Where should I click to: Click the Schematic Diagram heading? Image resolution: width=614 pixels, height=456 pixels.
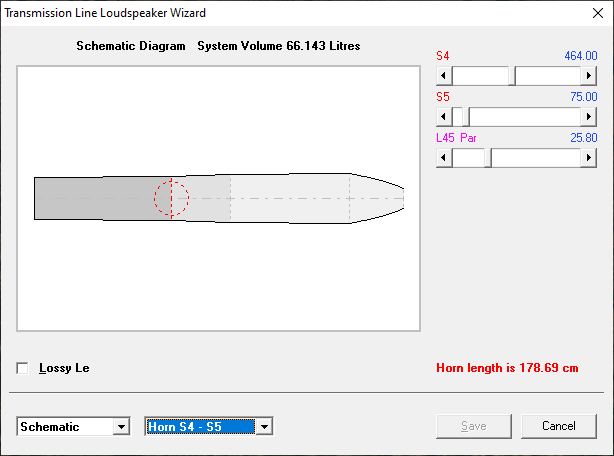coord(131,46)
